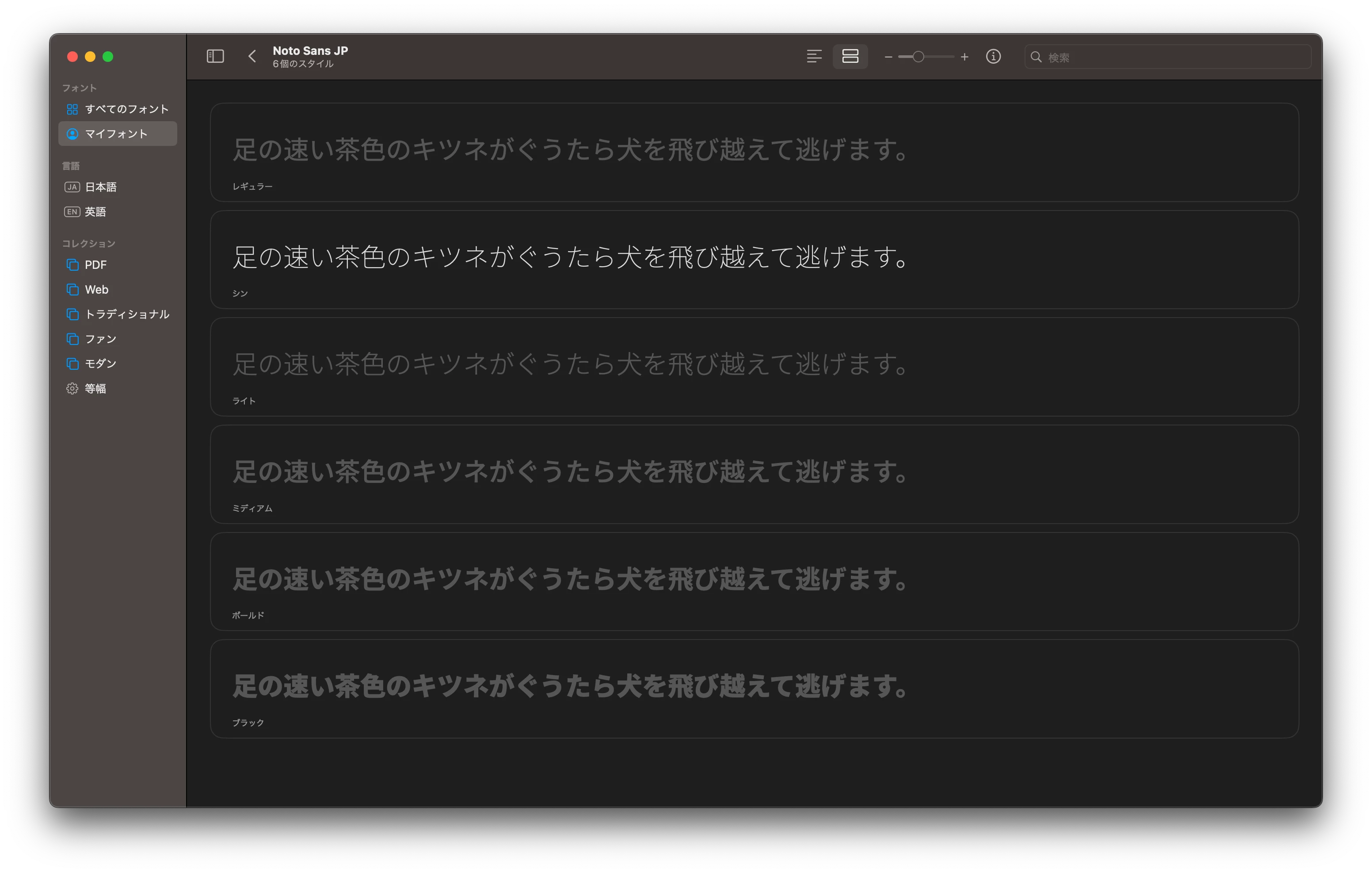Click the preview size slider knob
1372x873 pixels.
point(918,57)
